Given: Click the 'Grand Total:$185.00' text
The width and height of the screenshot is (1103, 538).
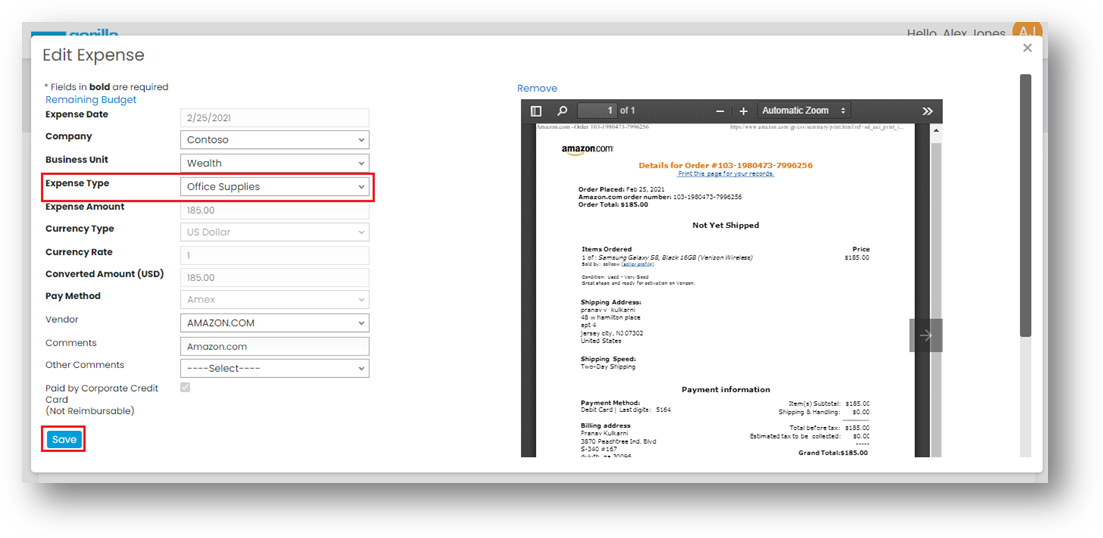Looking at the screenshot, I should (x=833, y=452).
